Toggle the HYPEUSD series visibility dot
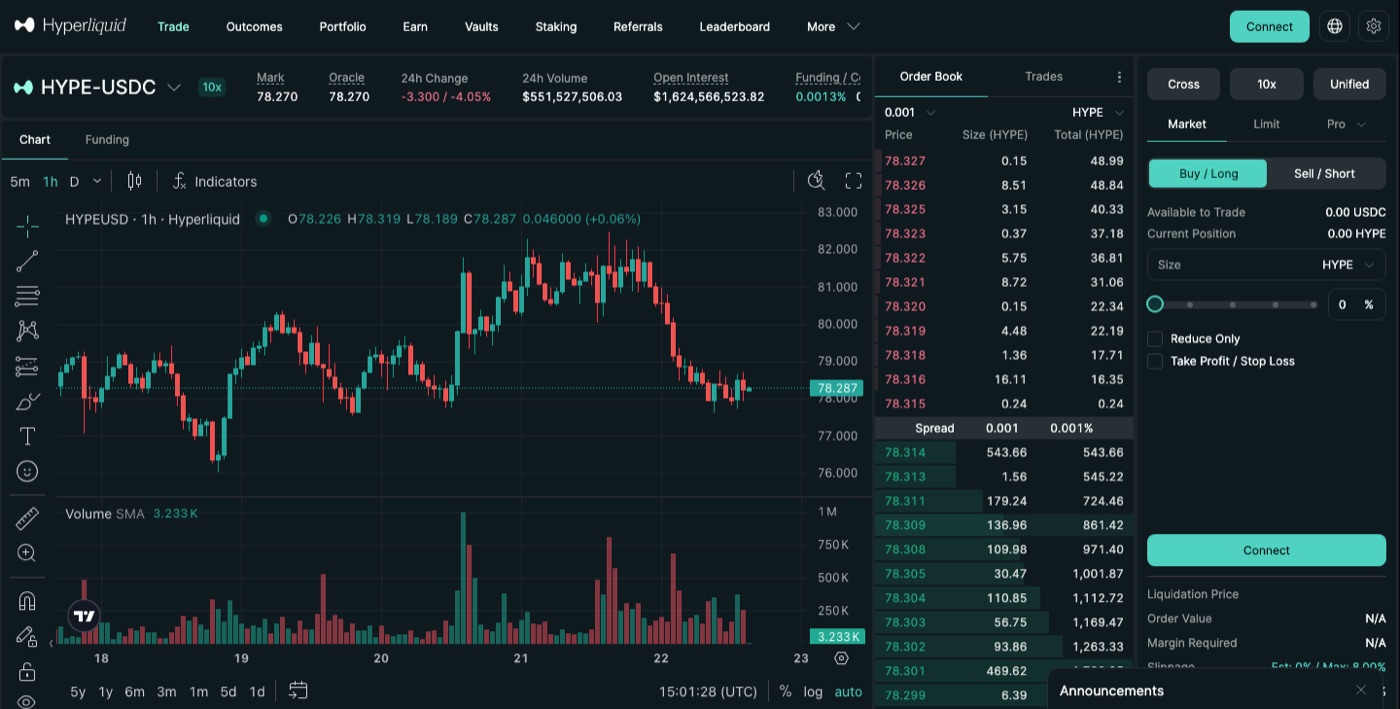Image resolution: width=1400 pixels, height=709 pixels. click(263, 218)
